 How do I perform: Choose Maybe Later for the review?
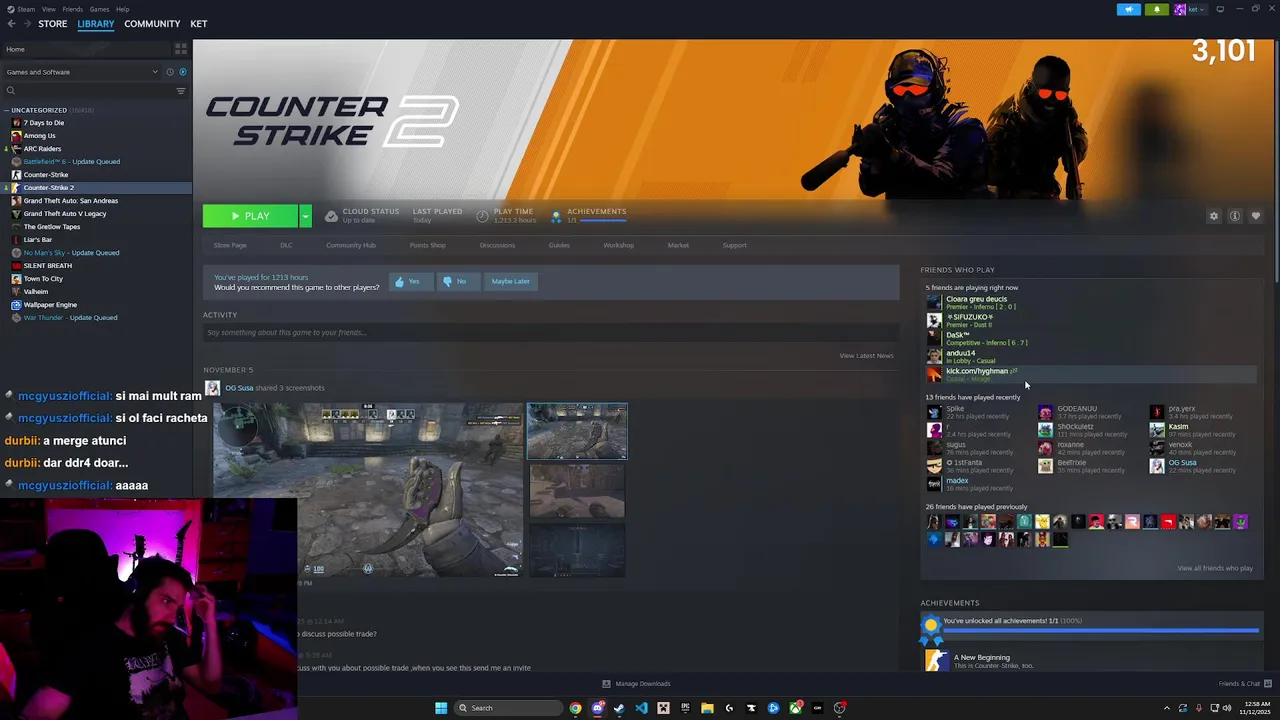pyautogui.click(x=510, y=281)
